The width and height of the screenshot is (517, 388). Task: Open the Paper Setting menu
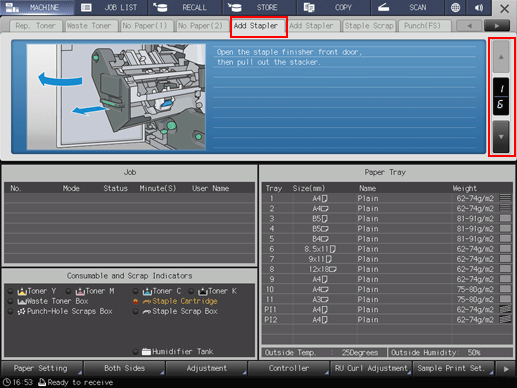(41, 368)
